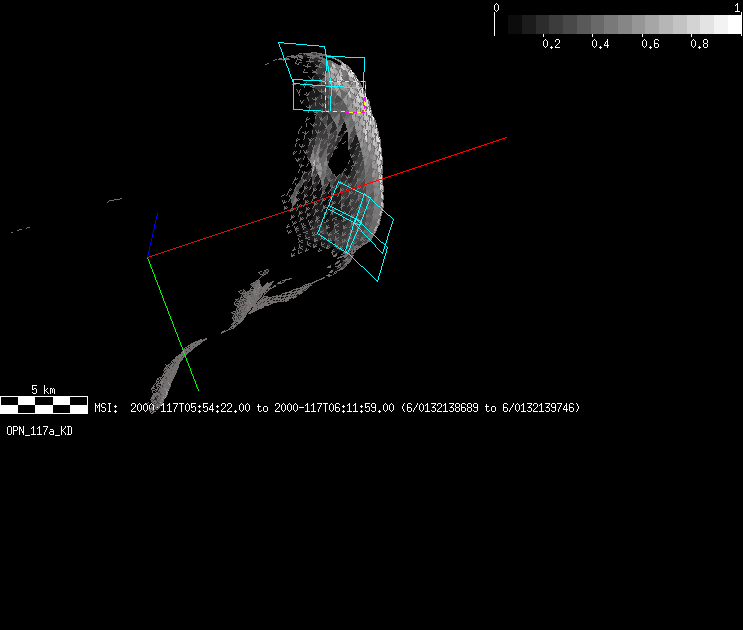
Task: Click the origin where the axes meet
Action: click(148, 258)
